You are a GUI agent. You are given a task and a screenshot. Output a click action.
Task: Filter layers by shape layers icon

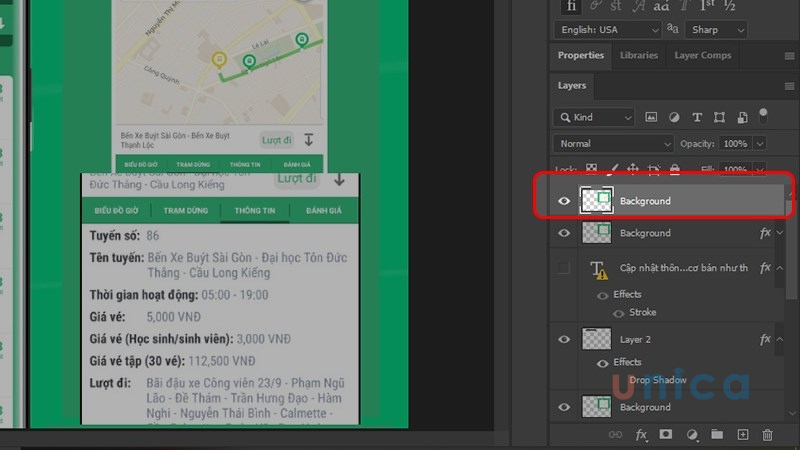click(719, 117)
